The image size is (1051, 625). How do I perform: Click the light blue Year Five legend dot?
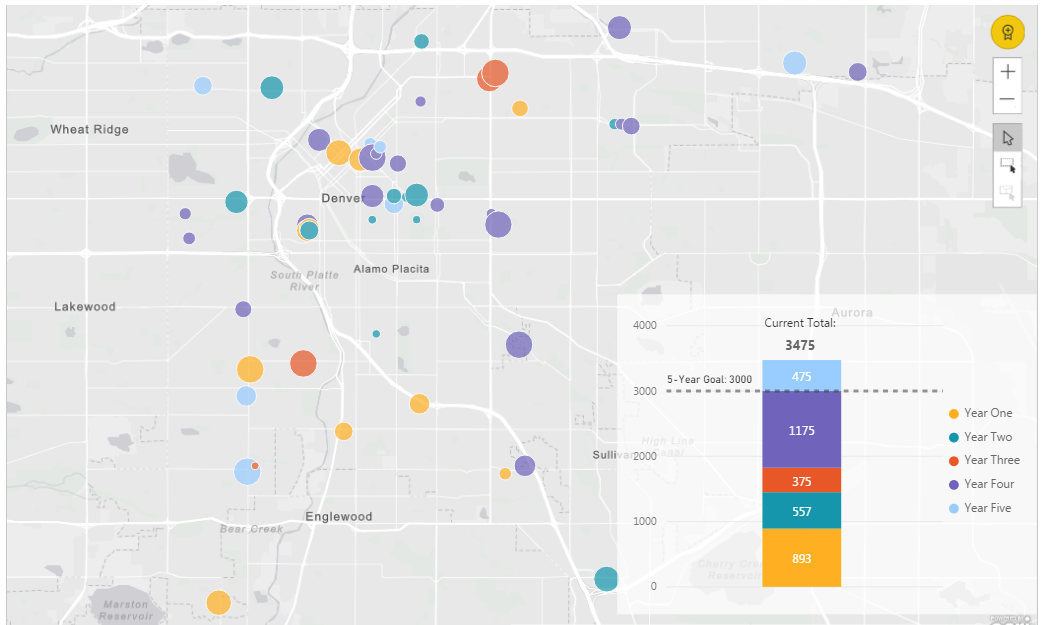[x=954, y=508]
